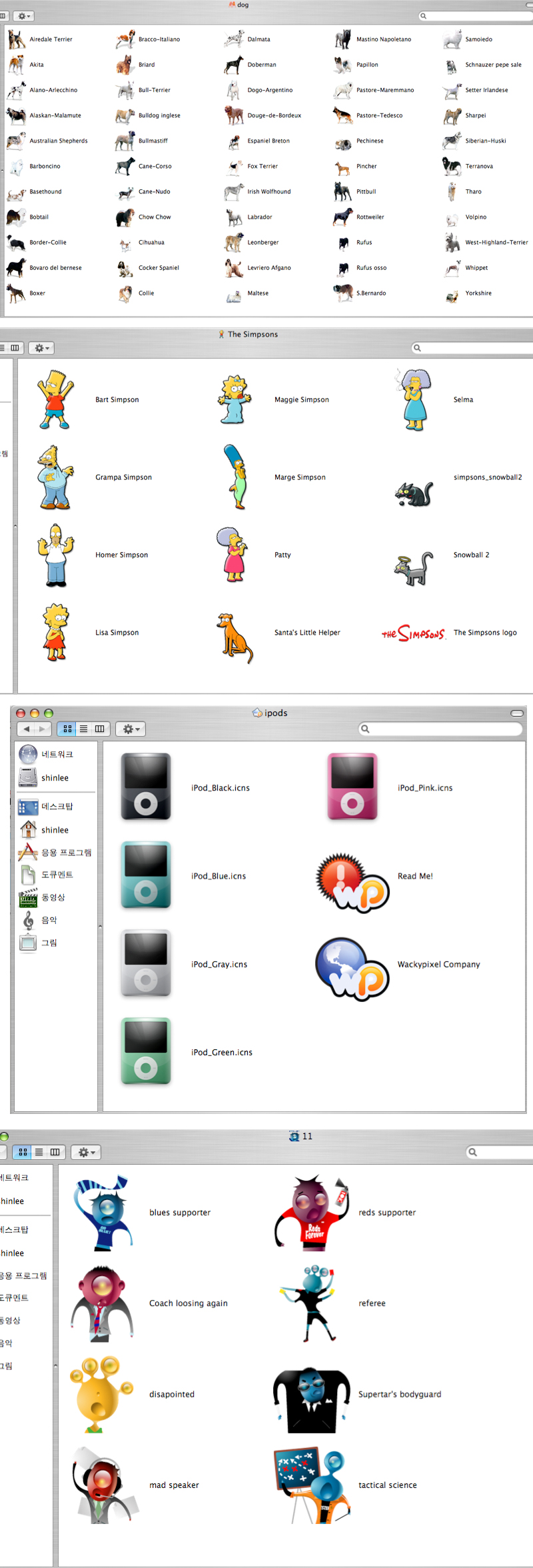Select The Simpsons logo icon
533x1568 pixels.
tap(413, 633)
